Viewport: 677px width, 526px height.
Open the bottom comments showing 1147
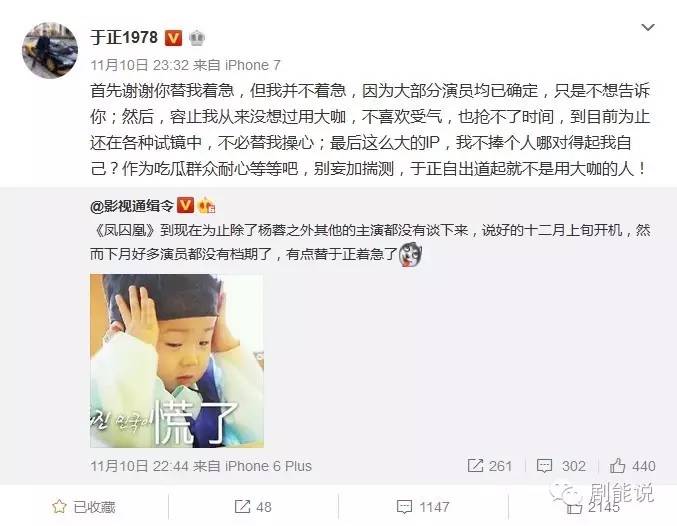[423, 507]
